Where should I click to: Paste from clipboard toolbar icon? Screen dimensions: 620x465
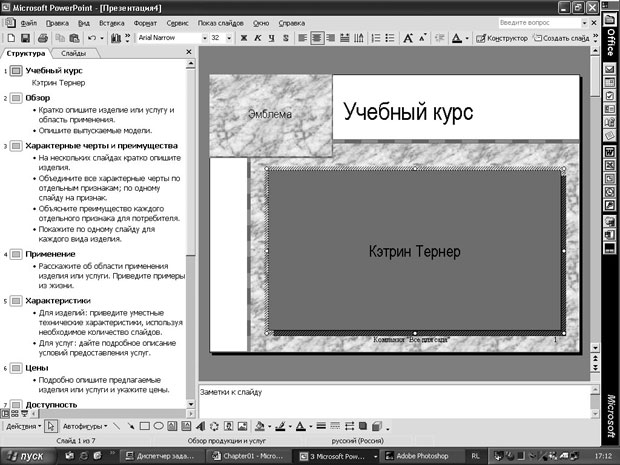pos(74,38)
